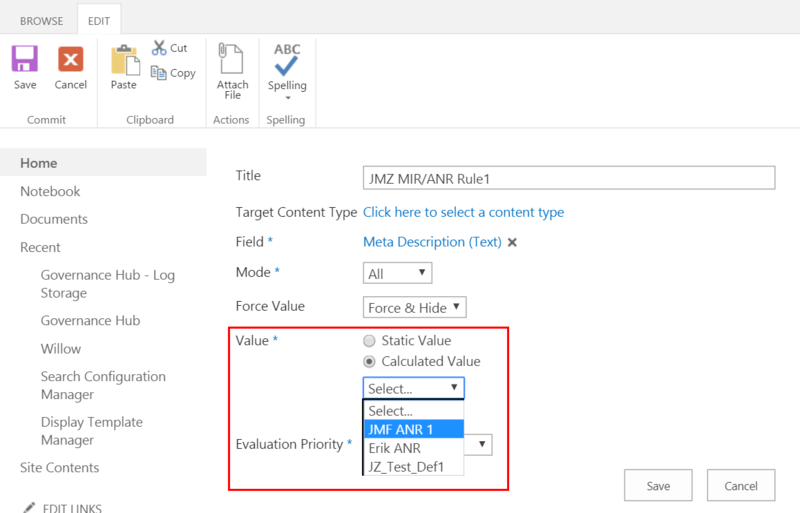Click the Spelling check icon
The width and height of the screenshot is (800, 513).
point(287,60)
